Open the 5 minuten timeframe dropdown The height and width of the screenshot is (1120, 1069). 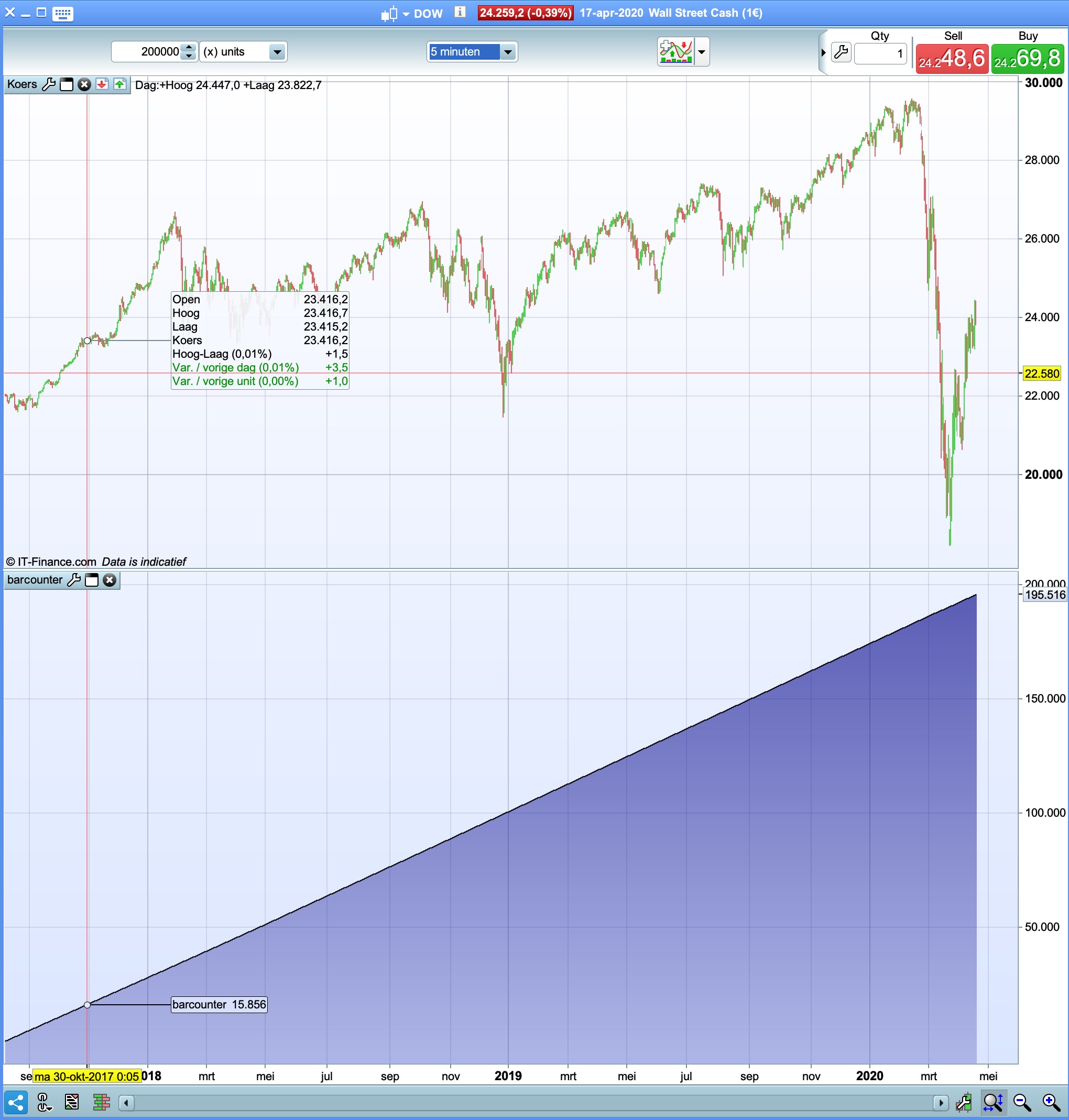coord(507,52)
